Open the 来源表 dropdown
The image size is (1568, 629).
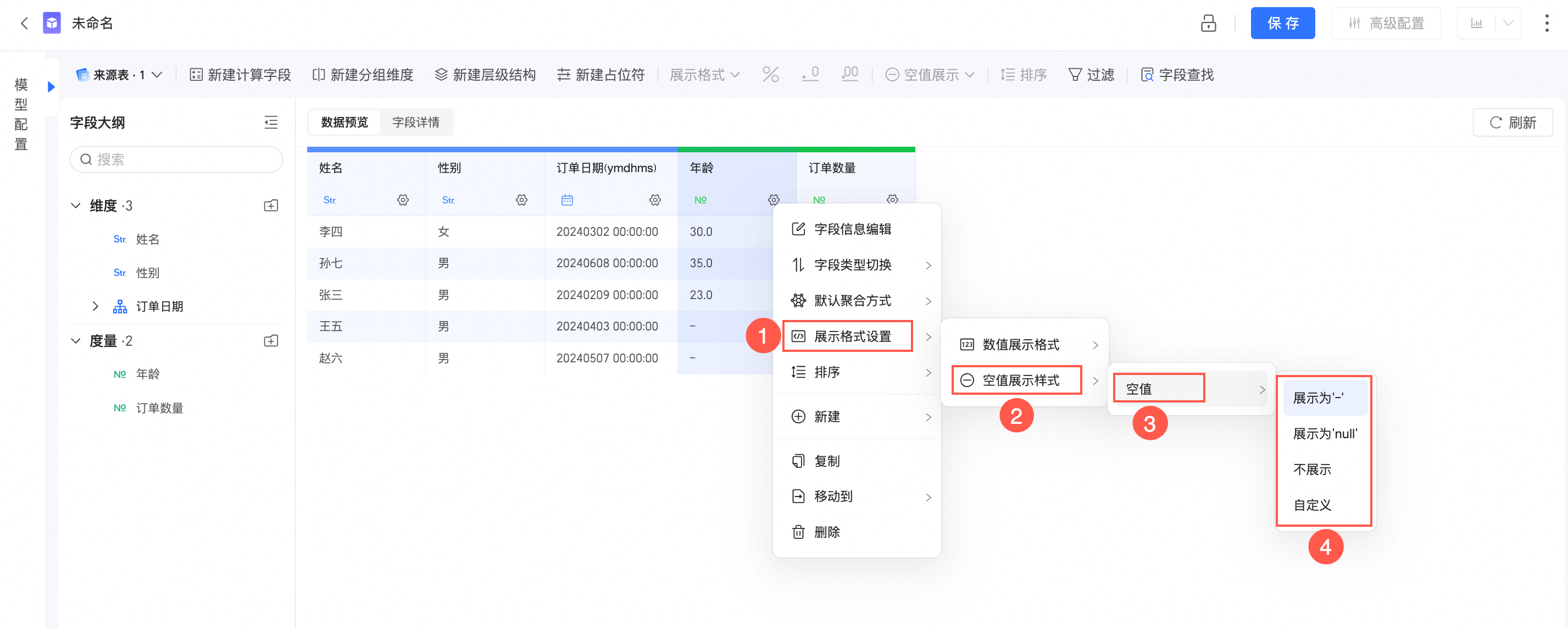119,75
